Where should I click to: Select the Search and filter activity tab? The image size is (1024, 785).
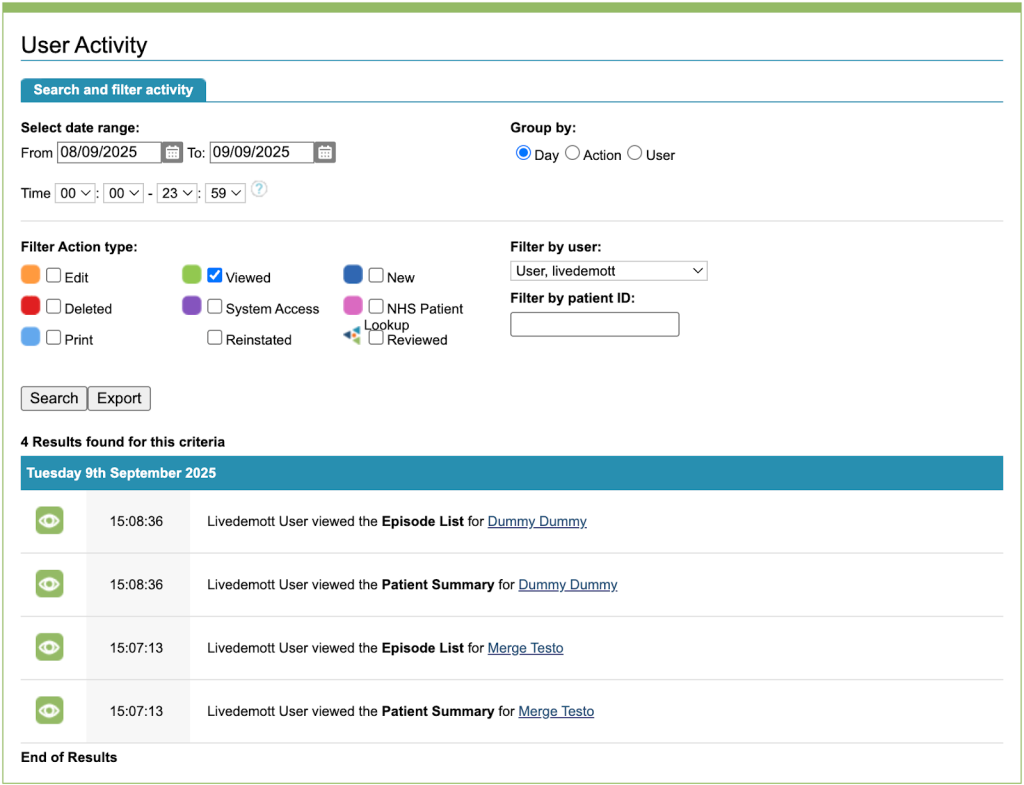pyautogui.click(x=113, y=90)
